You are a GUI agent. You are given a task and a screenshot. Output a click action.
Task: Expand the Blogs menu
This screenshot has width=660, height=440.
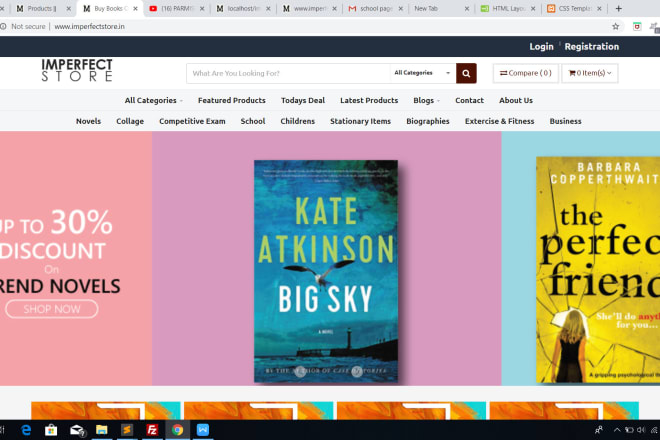click(x=426, y=100)
